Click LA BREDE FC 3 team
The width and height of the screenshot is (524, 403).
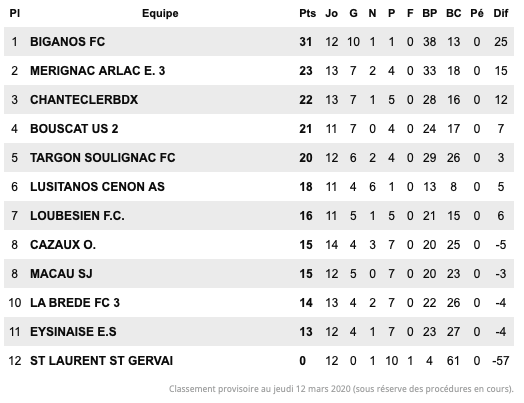point(75,303)
